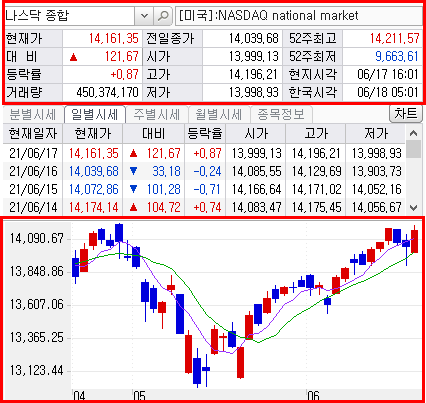The height and width of the screenshot is (403, 426).
Task: Open the 주별시세 tab
Action: tap(157, 115)
